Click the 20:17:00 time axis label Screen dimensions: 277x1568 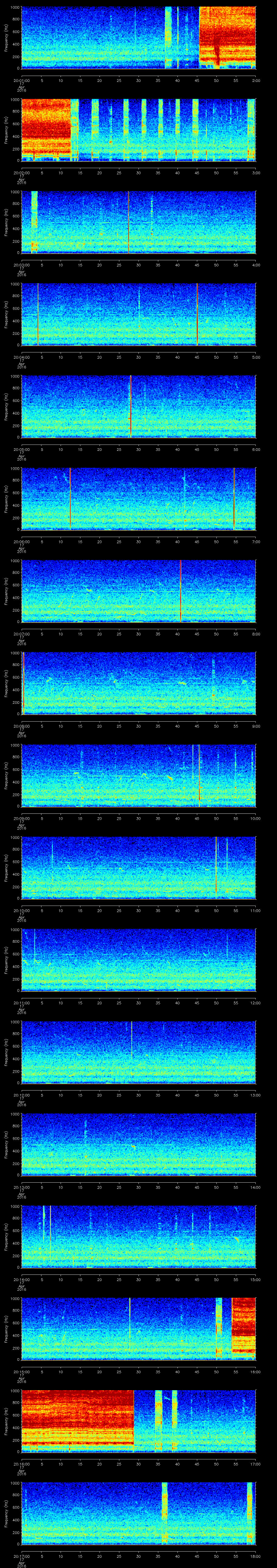click(x=21, y=1556)
